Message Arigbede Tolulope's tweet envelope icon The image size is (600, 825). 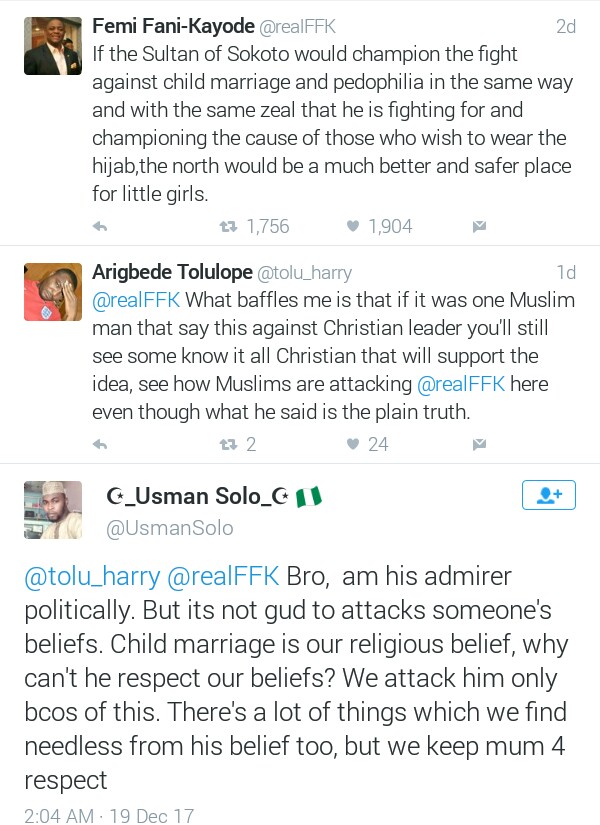coord(479,444)
